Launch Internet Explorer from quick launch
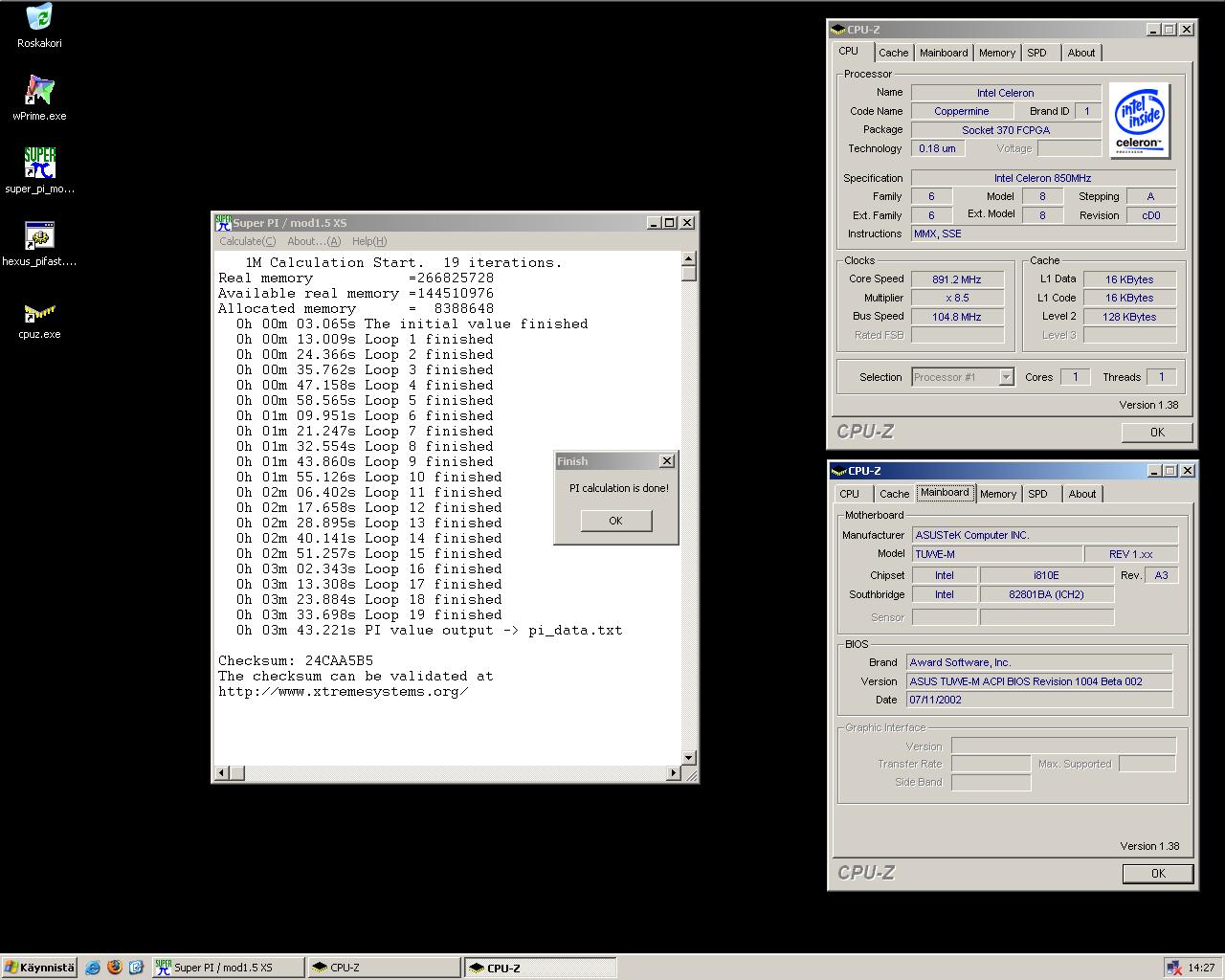Image resolution: width=1225 pixels, height=980 pixels. [93, 968]
